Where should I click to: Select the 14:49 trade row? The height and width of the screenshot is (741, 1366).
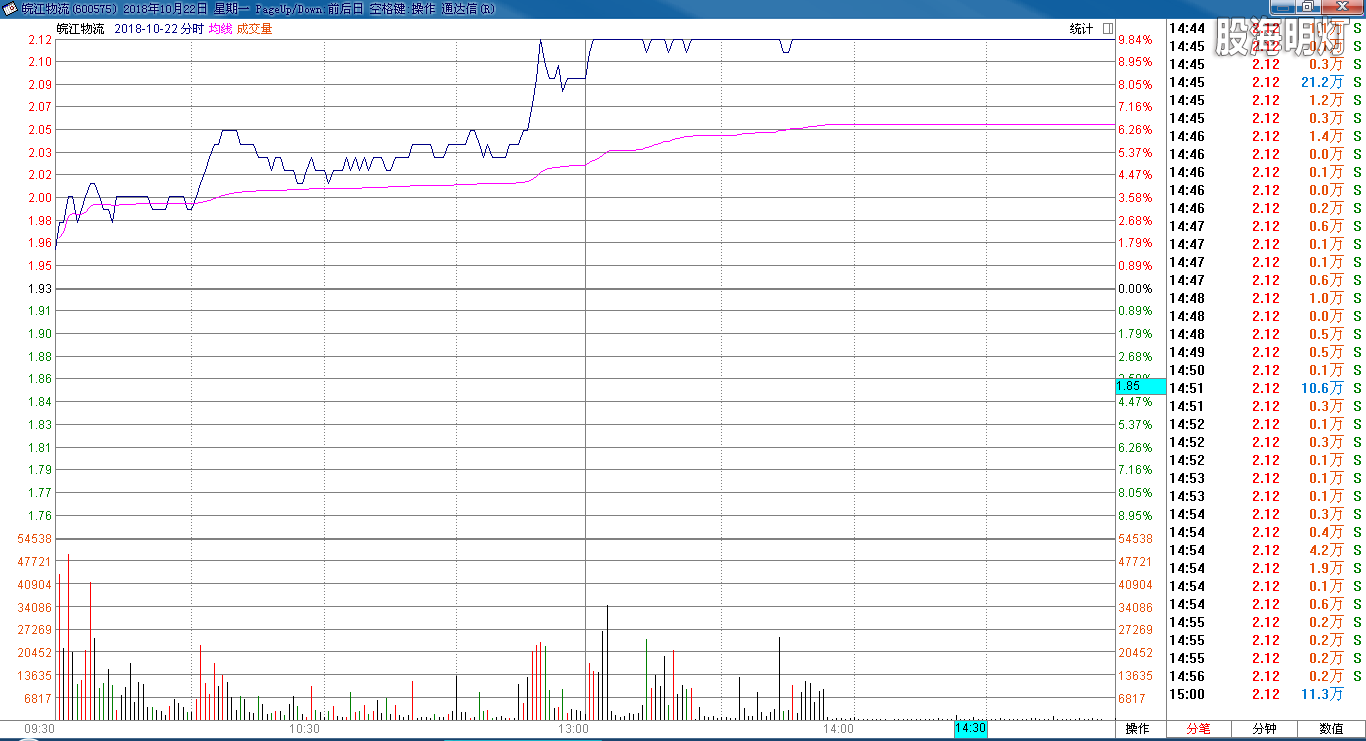tap(1266, 352)
